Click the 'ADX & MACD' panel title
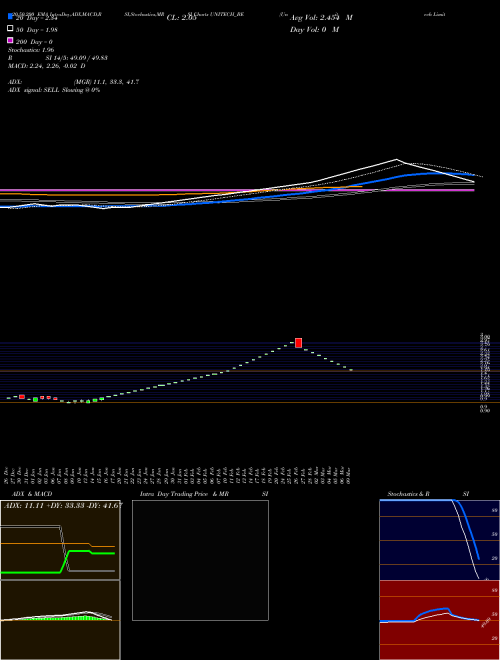The width and height of the screenshot is (500, 660). tap(32, 494)
